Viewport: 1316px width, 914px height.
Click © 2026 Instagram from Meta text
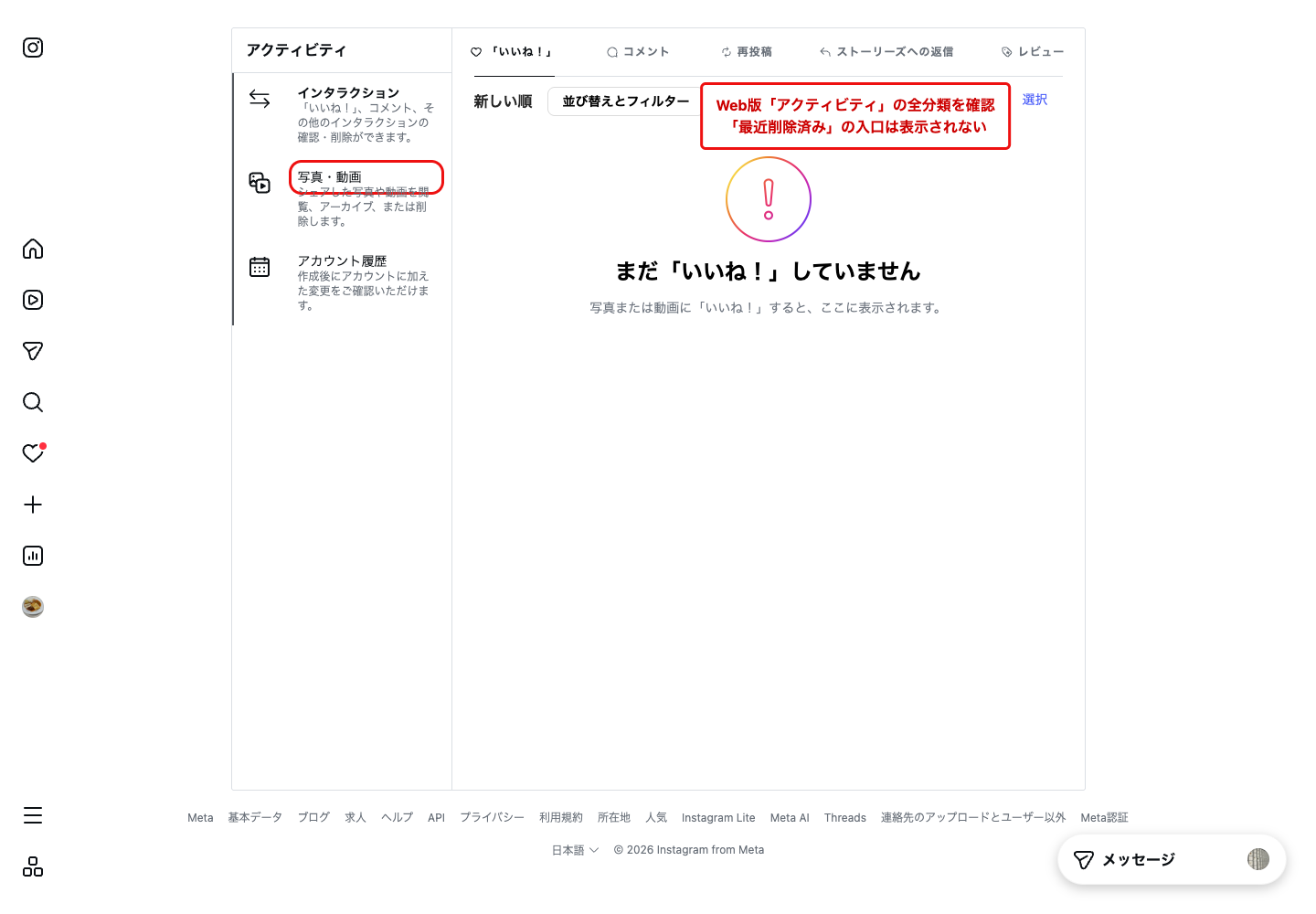689,850
